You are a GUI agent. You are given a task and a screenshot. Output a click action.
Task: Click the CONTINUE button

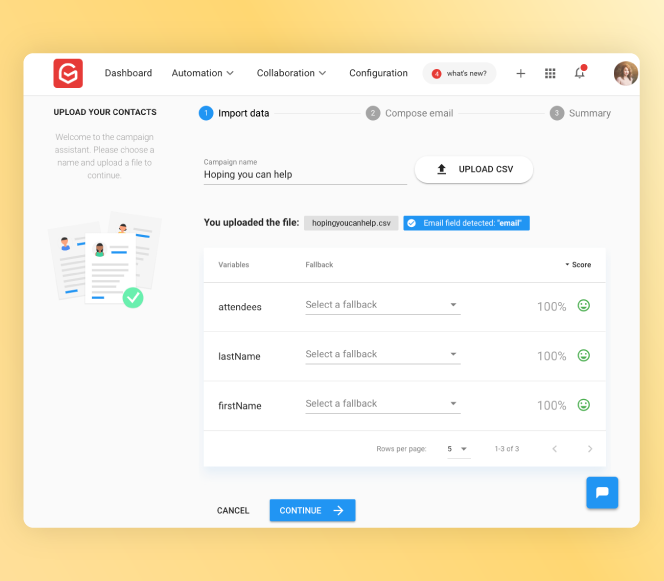pos(312,510)
